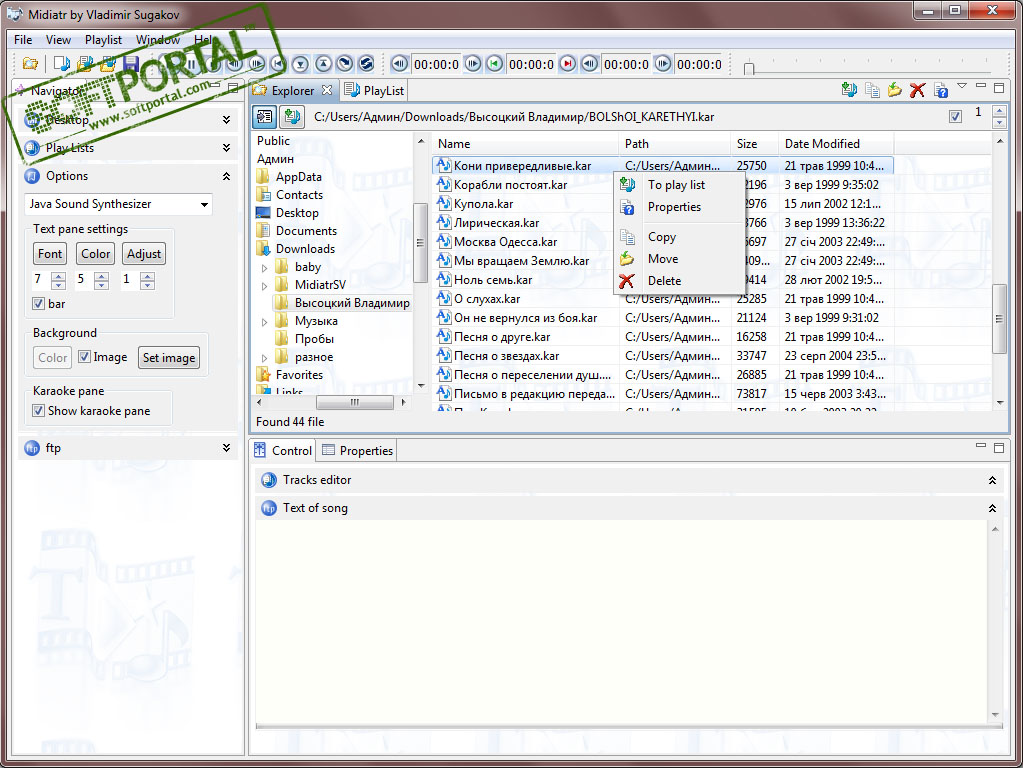Viewport: 1023px width, 768px height.
Task: Click the toolbar button with the blue swirl
Action: point(367,64)
